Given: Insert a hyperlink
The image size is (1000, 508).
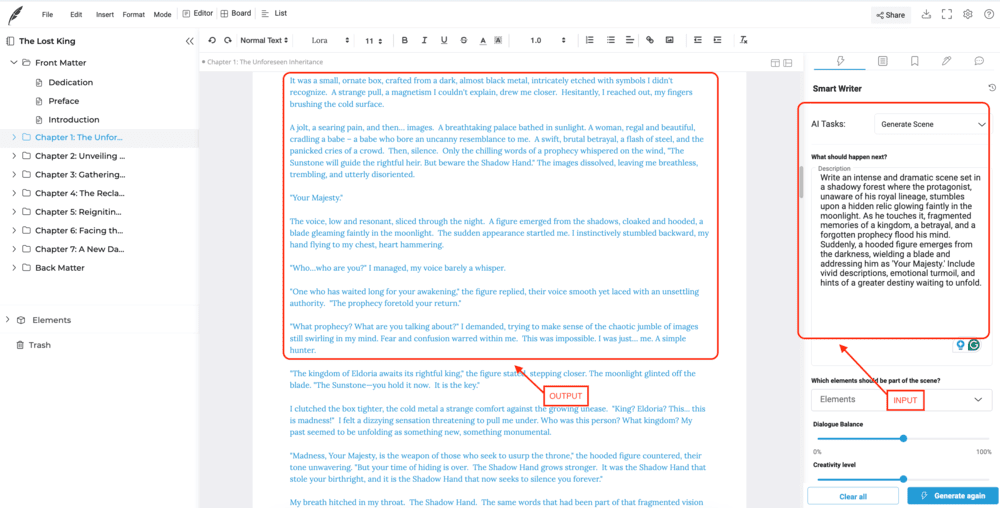Looking at the screenshot, I should click(650, 40).
